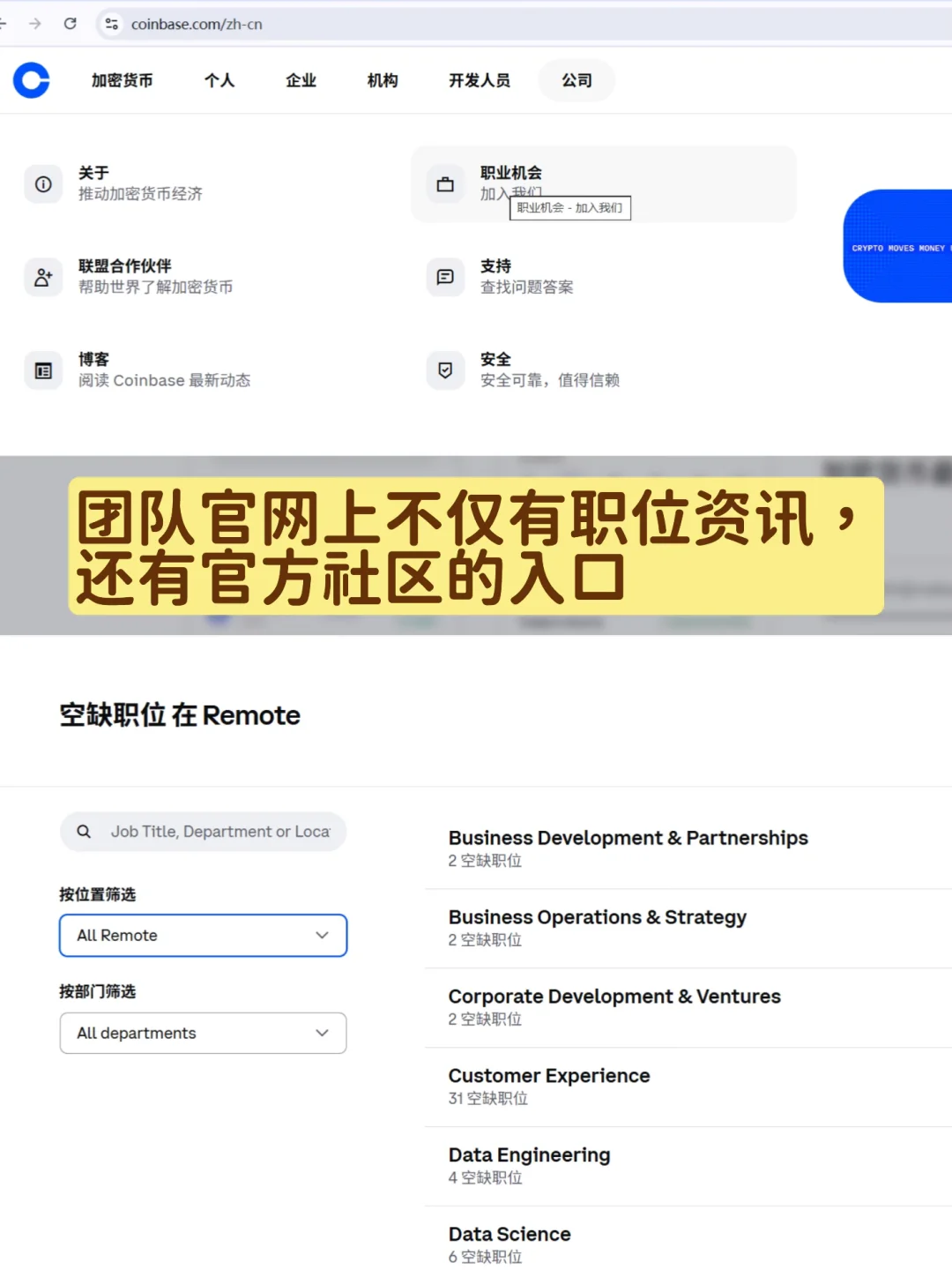Click '4 空缺职位' under Data Engineering
The image size is (952, 1270).
(x=486, y=1178)
